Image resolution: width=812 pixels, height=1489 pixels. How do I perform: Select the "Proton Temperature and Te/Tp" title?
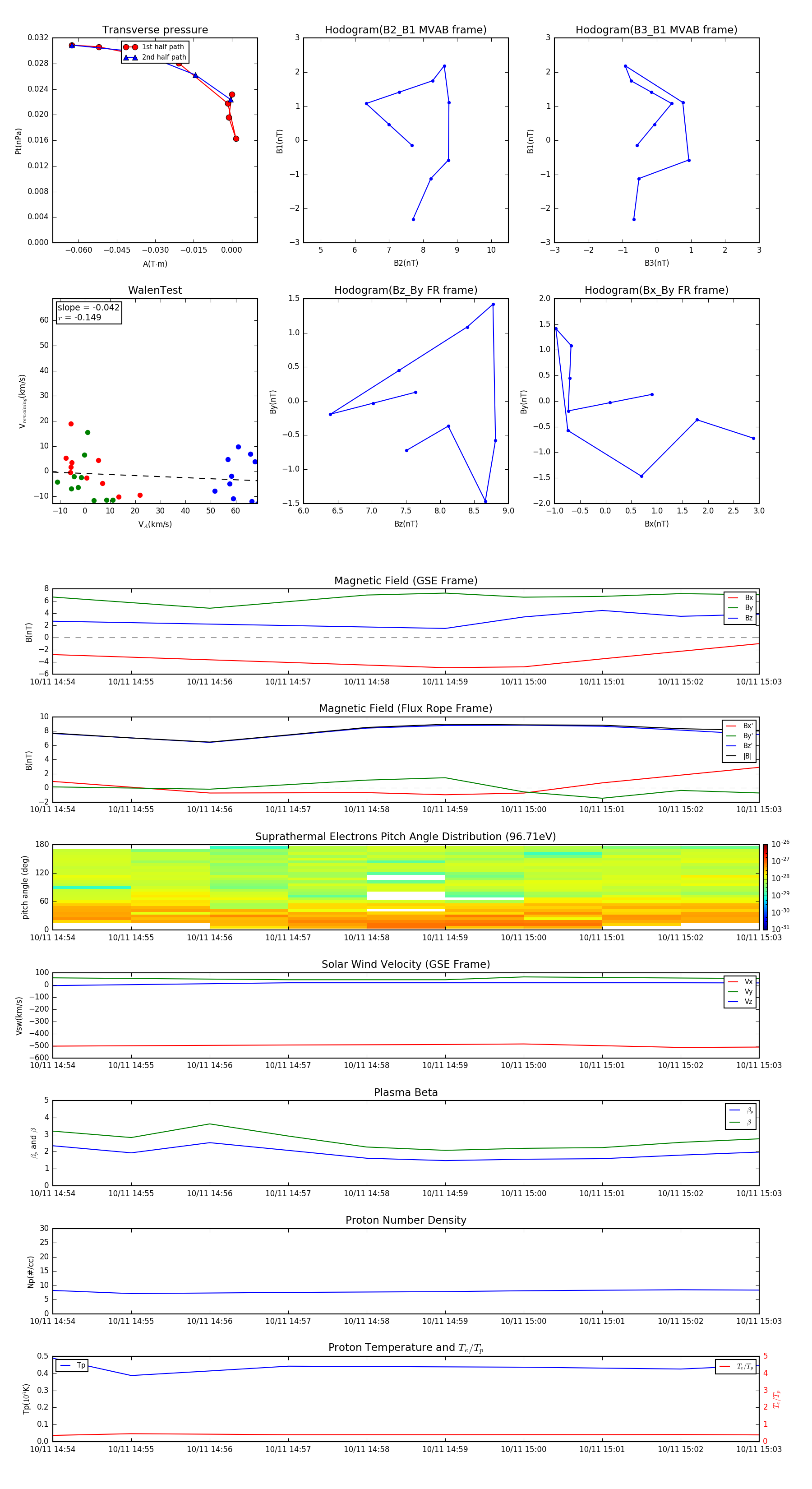coord(406,1347)
